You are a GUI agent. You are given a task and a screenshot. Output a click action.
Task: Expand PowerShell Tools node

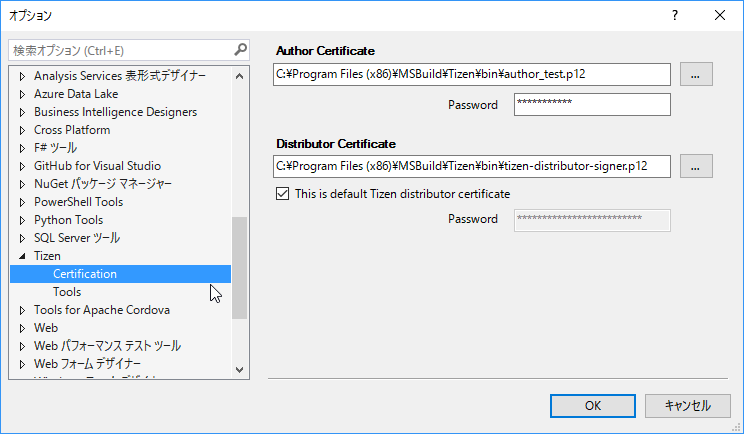pyautogui.click(x=22, y=202)
